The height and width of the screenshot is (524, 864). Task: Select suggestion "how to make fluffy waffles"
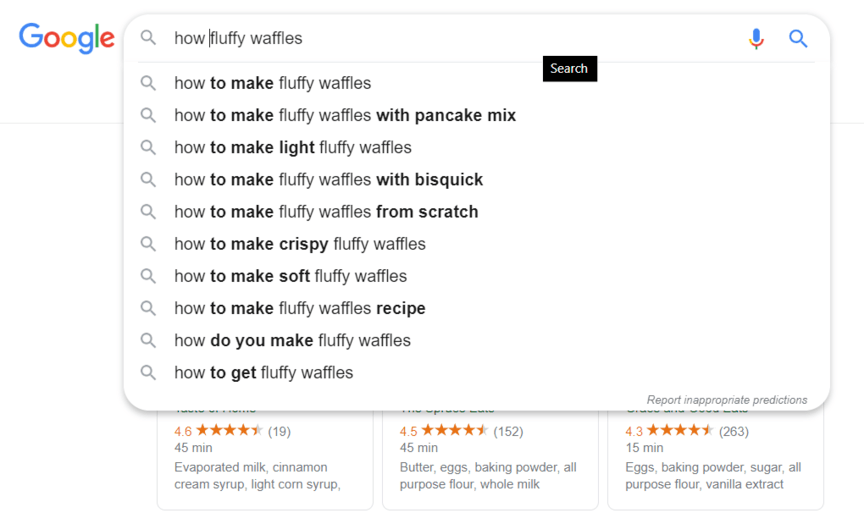(x=272, y=83)
